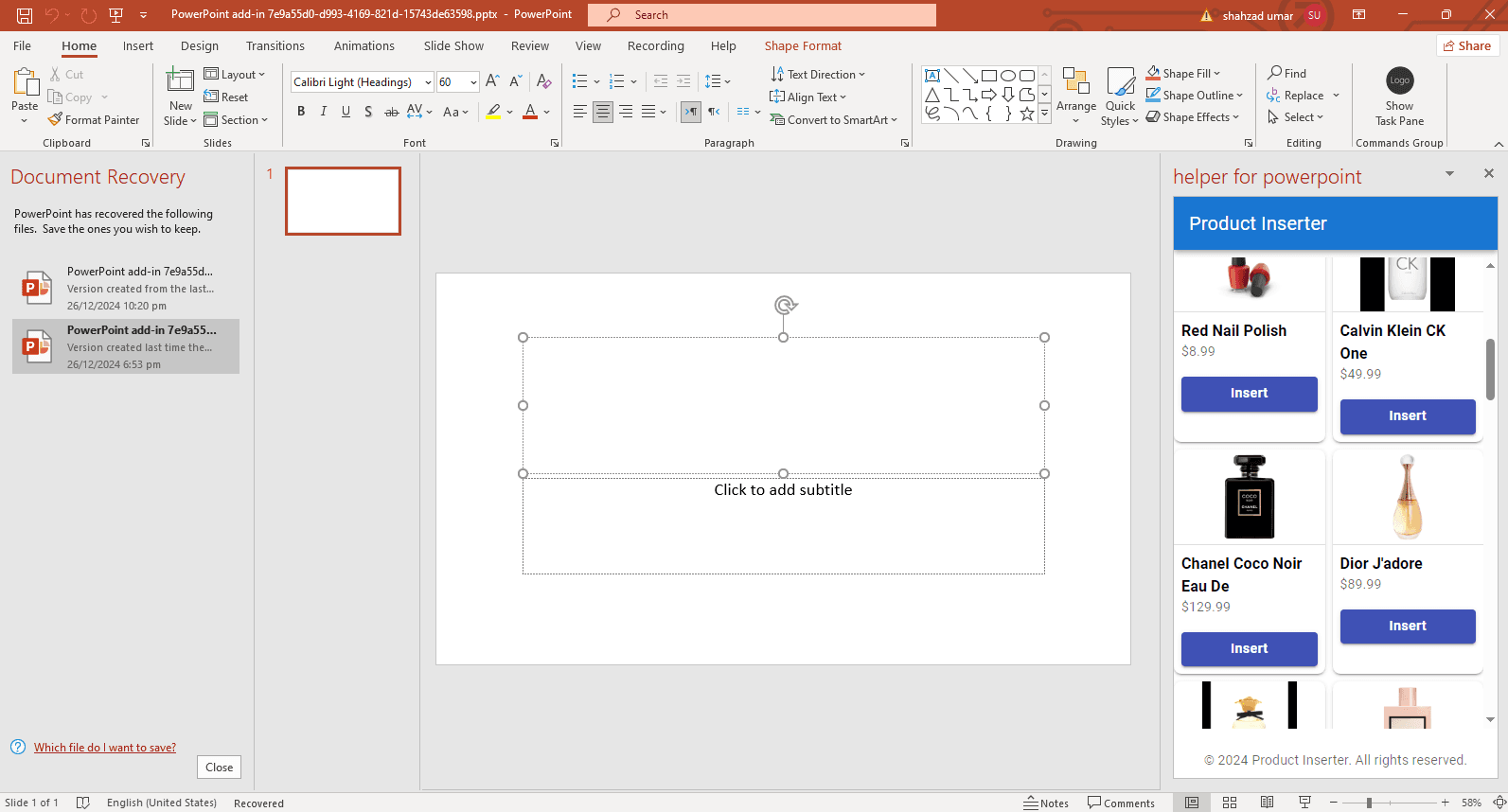Toggle Comments pane in status bar
Screen dimensions: 1508x812
pos(1121,803)
